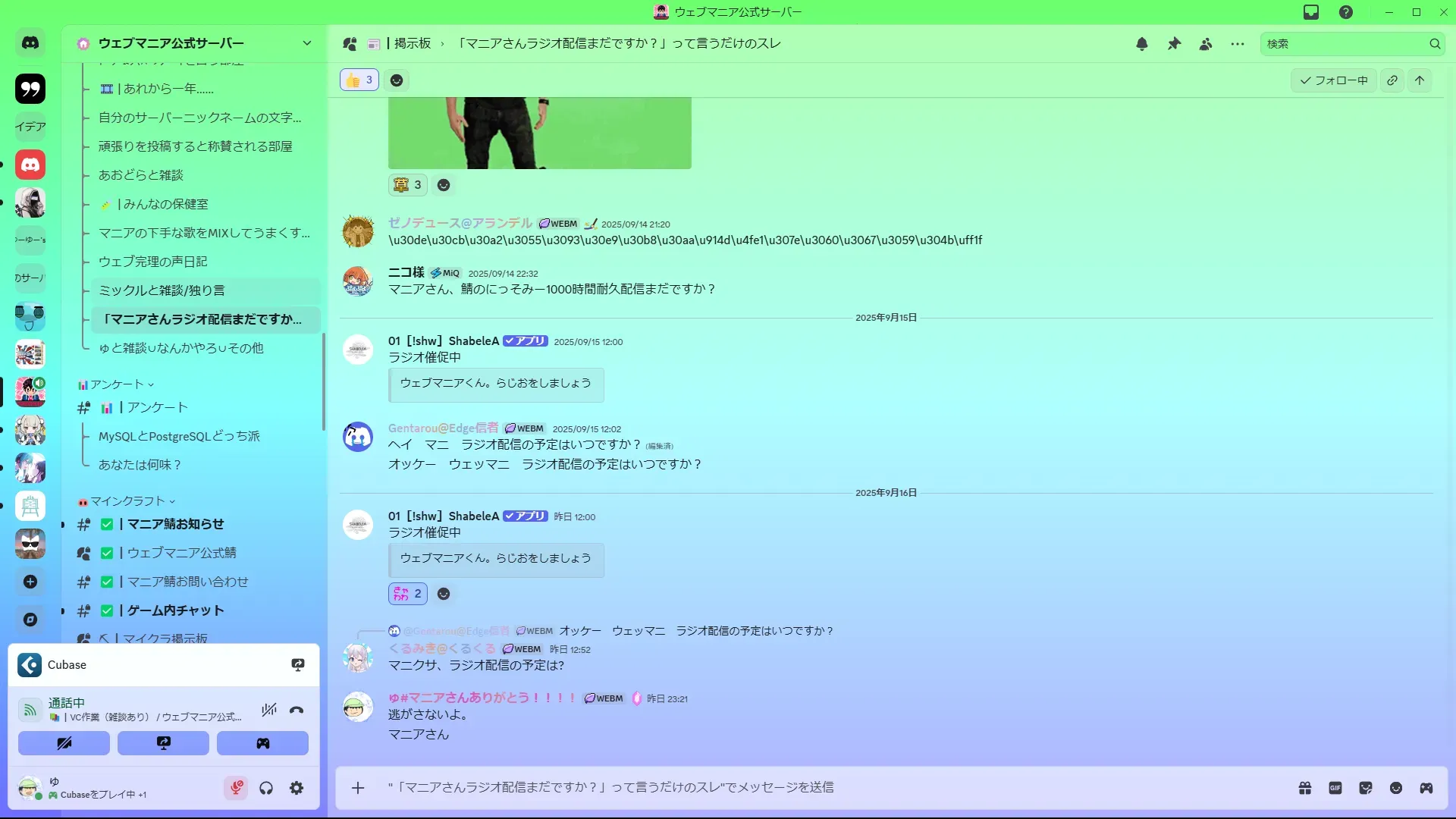Open notification settings bell icon
Screen dimensions: 1456x819
pyautogui.click(x=1142, y=44)
